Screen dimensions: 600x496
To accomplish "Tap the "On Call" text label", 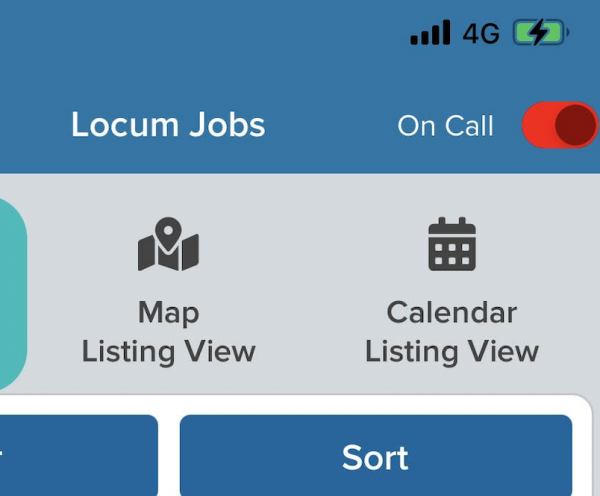I will (445, 126).
